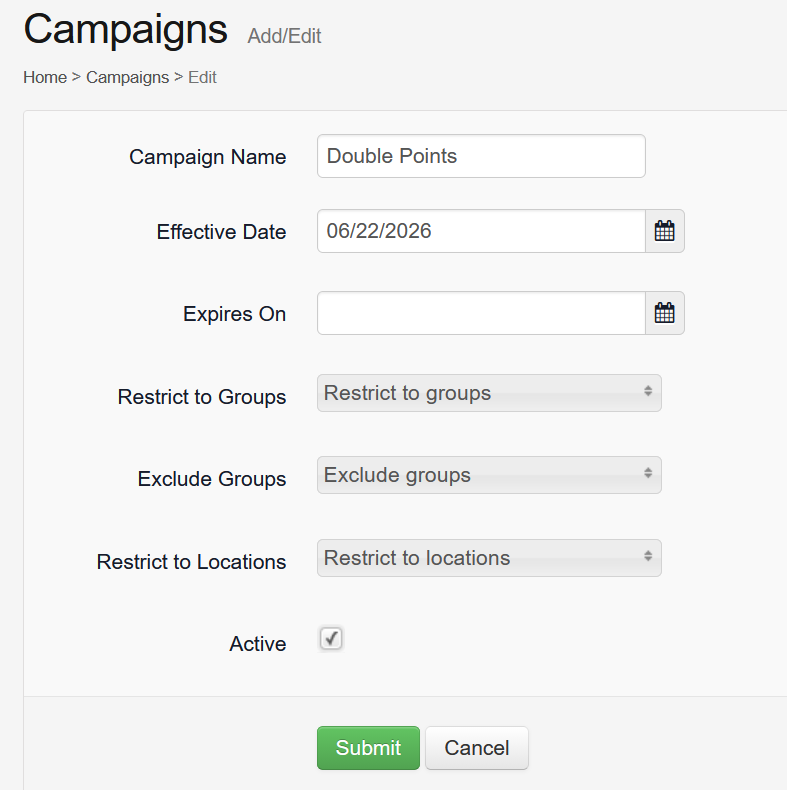Screen dimensions: 787x790
Task: Click the Campaigns page heading
Action: [x=125, y=30]
